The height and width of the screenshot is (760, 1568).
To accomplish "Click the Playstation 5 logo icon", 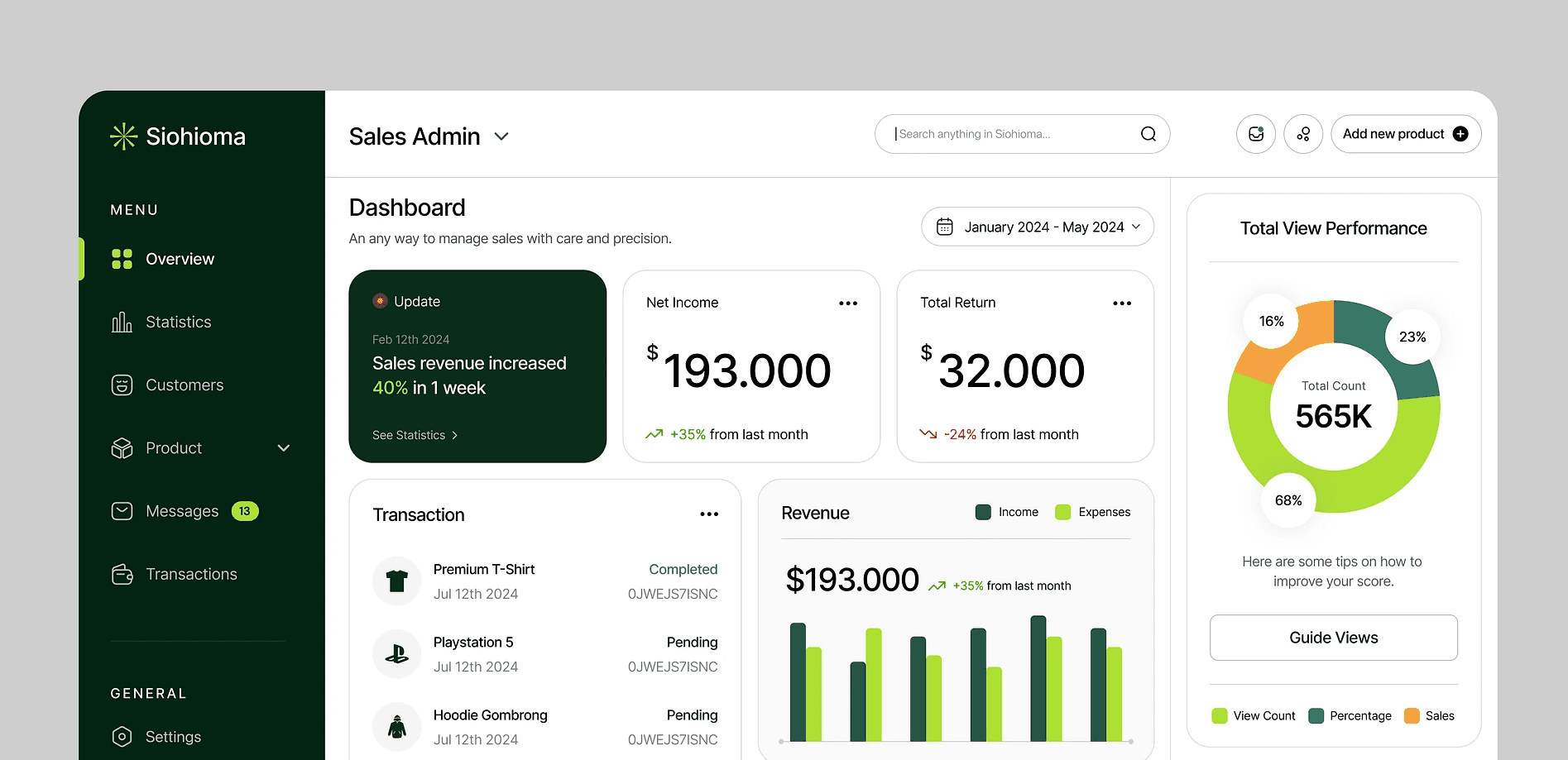I will [397, 654].
